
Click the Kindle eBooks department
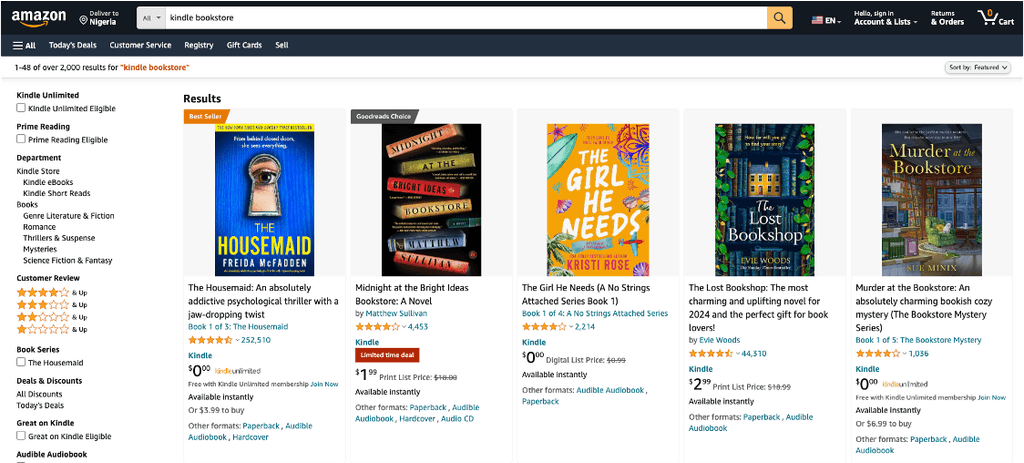[48, 182]
